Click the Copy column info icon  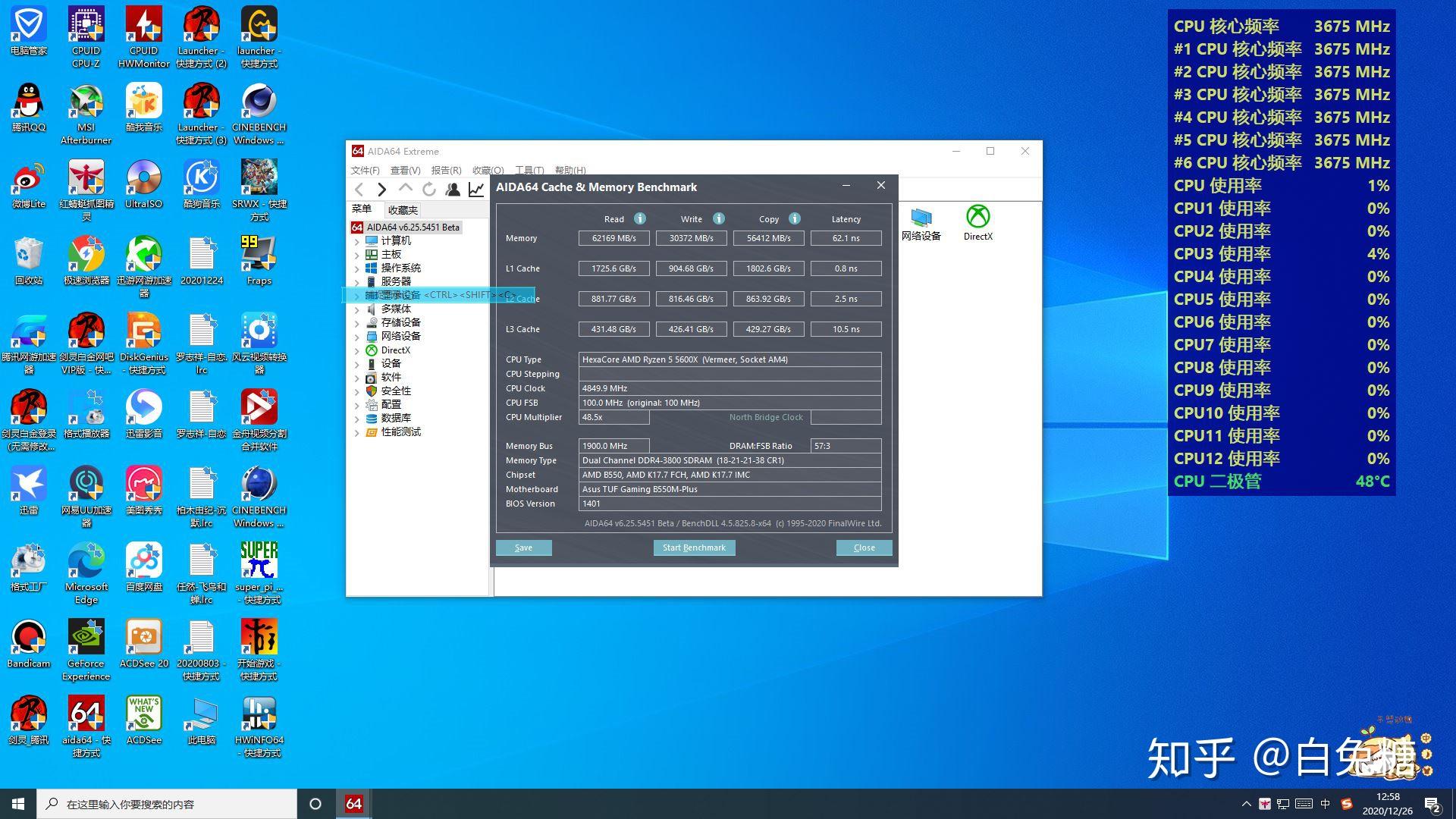pos(794,218)
